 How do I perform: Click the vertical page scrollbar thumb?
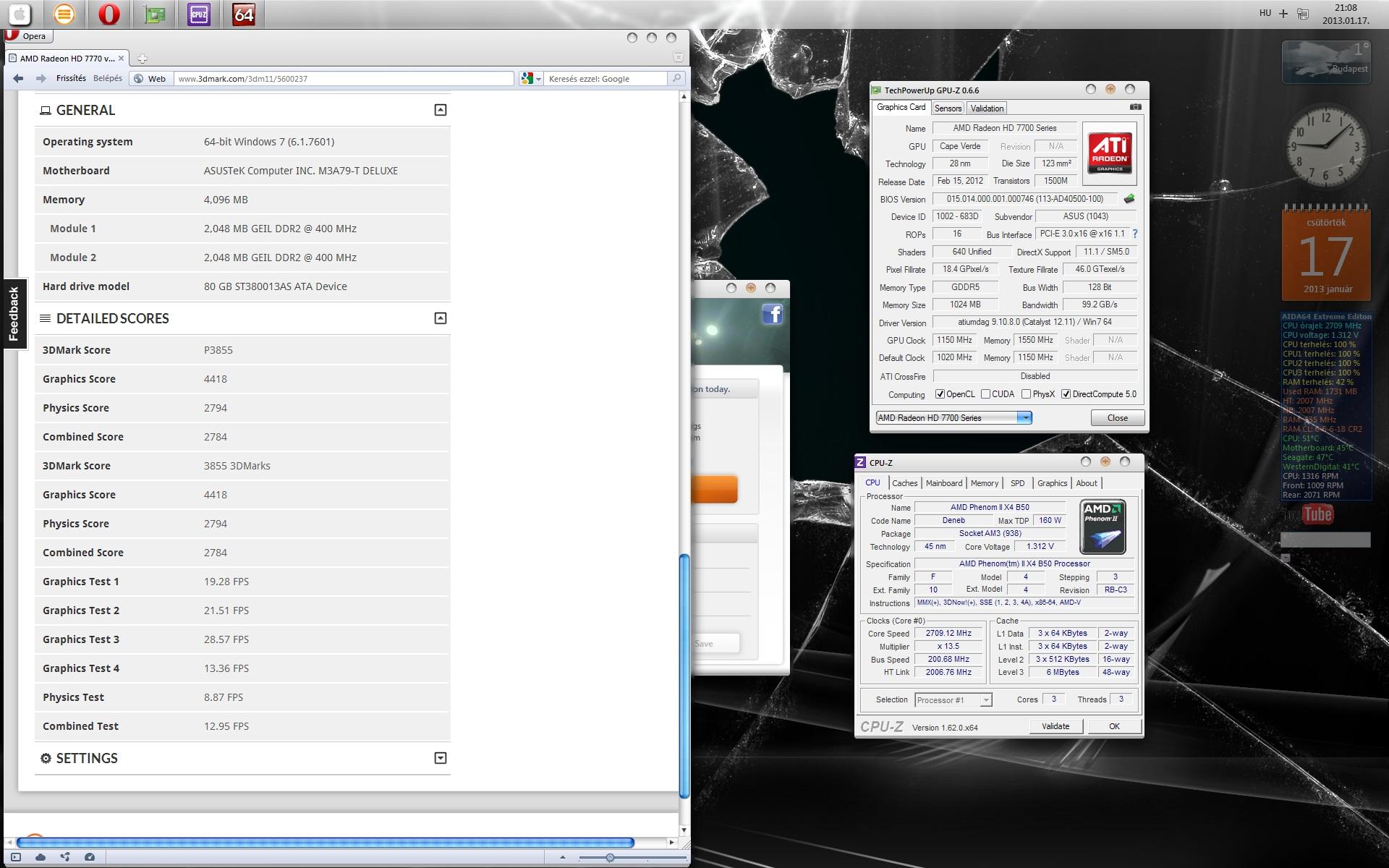click(684, 675)
